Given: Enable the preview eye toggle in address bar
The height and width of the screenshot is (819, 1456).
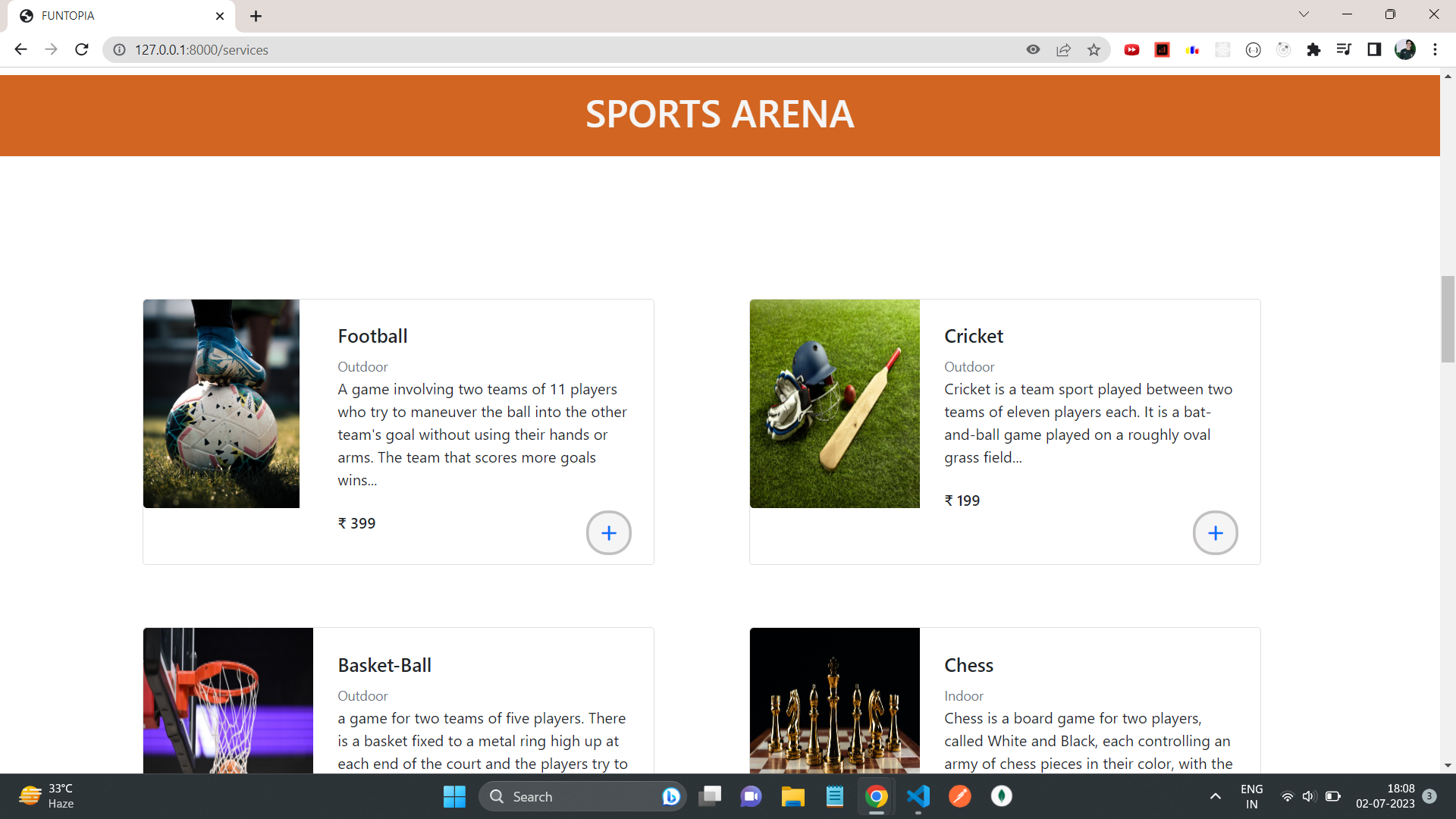Looking at the screenshot, I should tap(1033, 49).
